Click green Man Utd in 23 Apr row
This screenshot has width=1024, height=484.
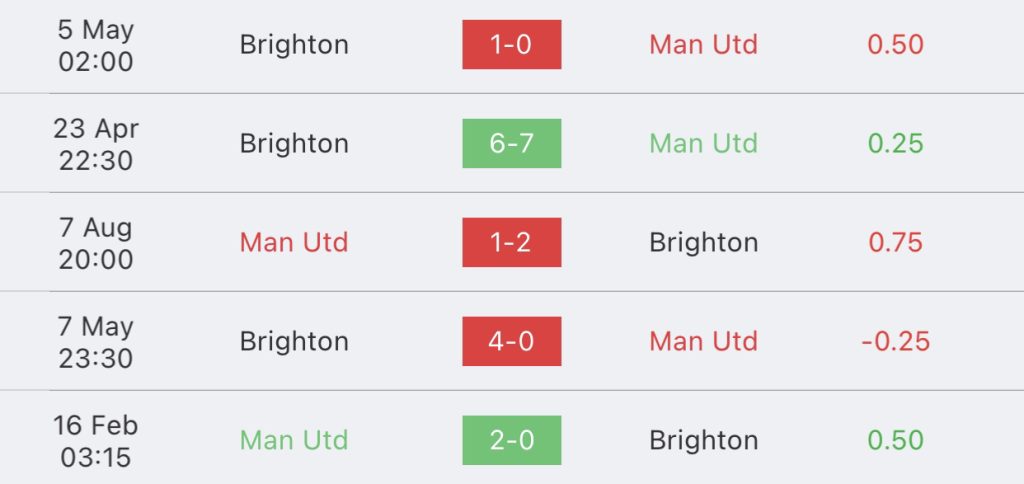pos(703,144)
